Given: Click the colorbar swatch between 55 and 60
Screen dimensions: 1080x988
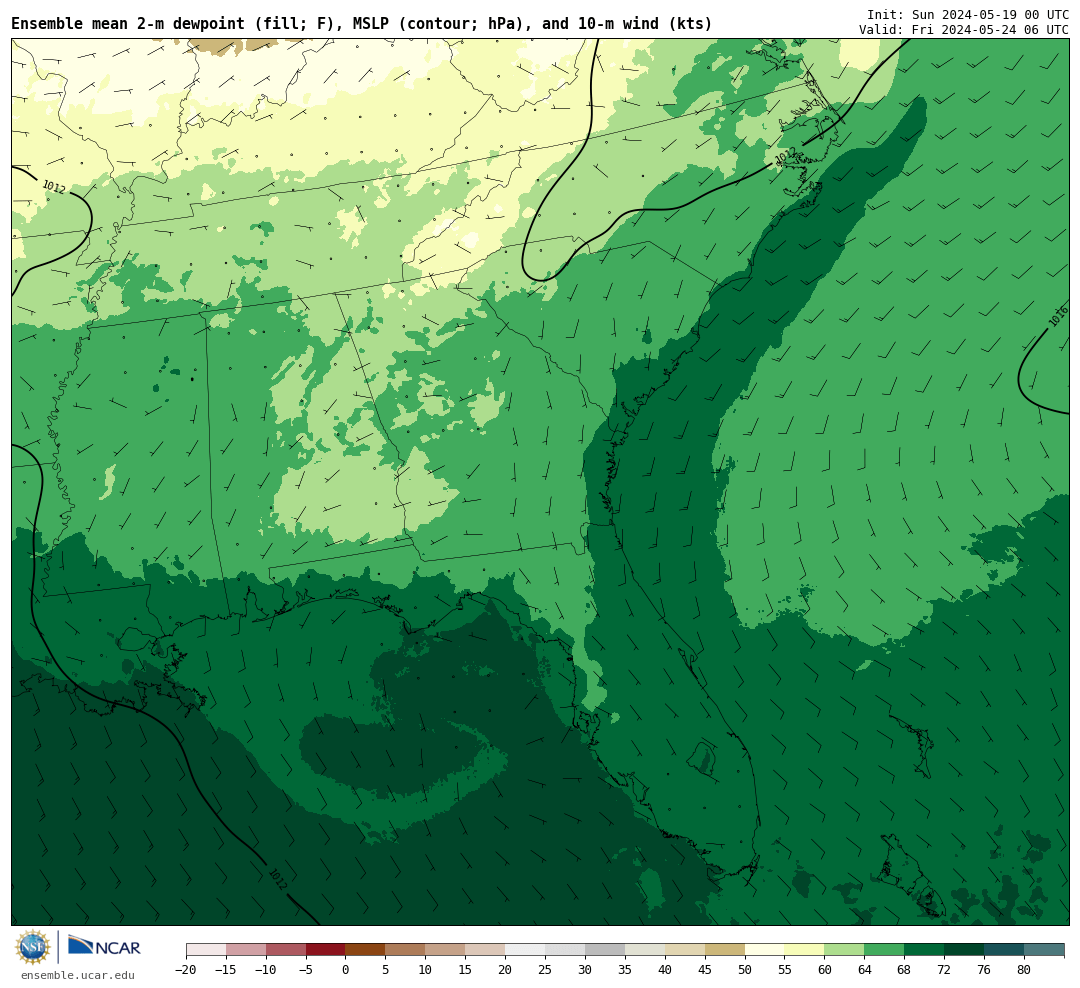Looking at the screenshot, I should [804, 950].
